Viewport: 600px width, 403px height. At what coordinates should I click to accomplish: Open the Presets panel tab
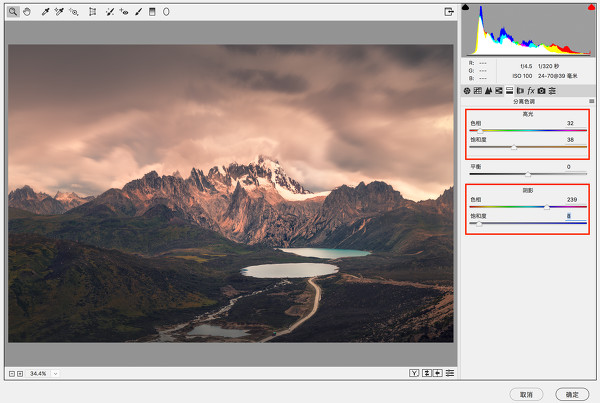point(552,91)
